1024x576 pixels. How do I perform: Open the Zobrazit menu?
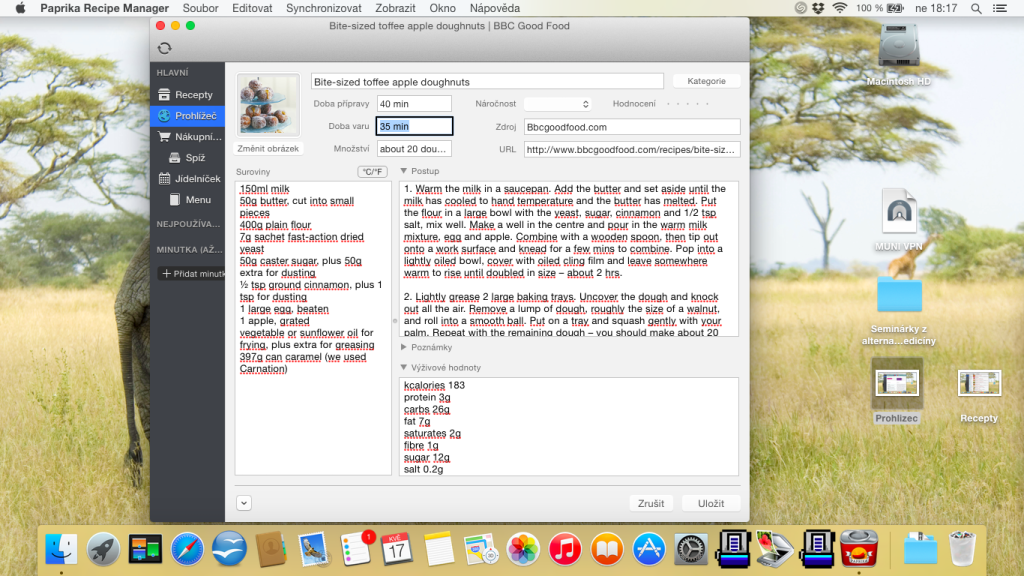coord(395,8)
